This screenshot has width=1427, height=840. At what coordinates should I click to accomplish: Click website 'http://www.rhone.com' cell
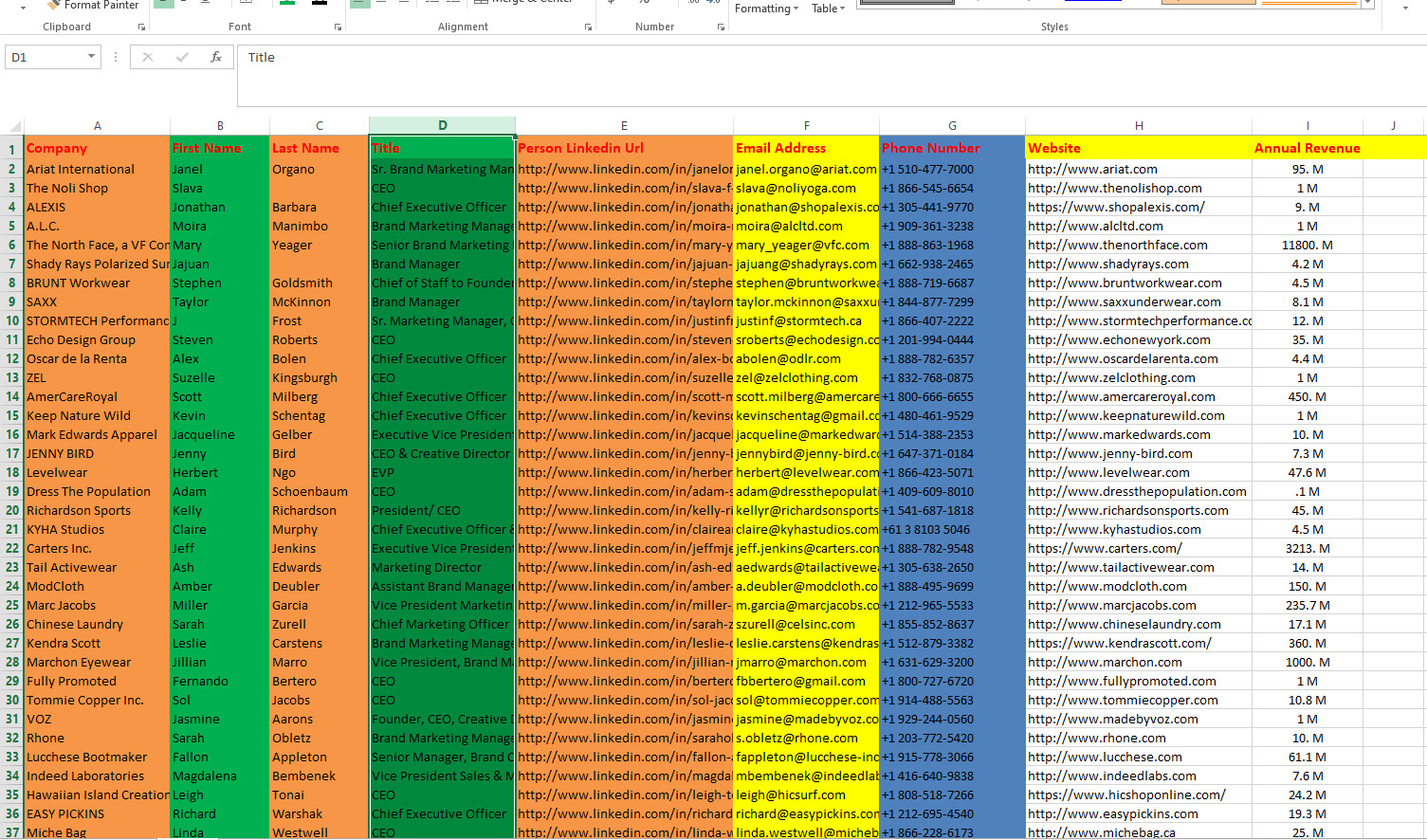[1139, 738]
